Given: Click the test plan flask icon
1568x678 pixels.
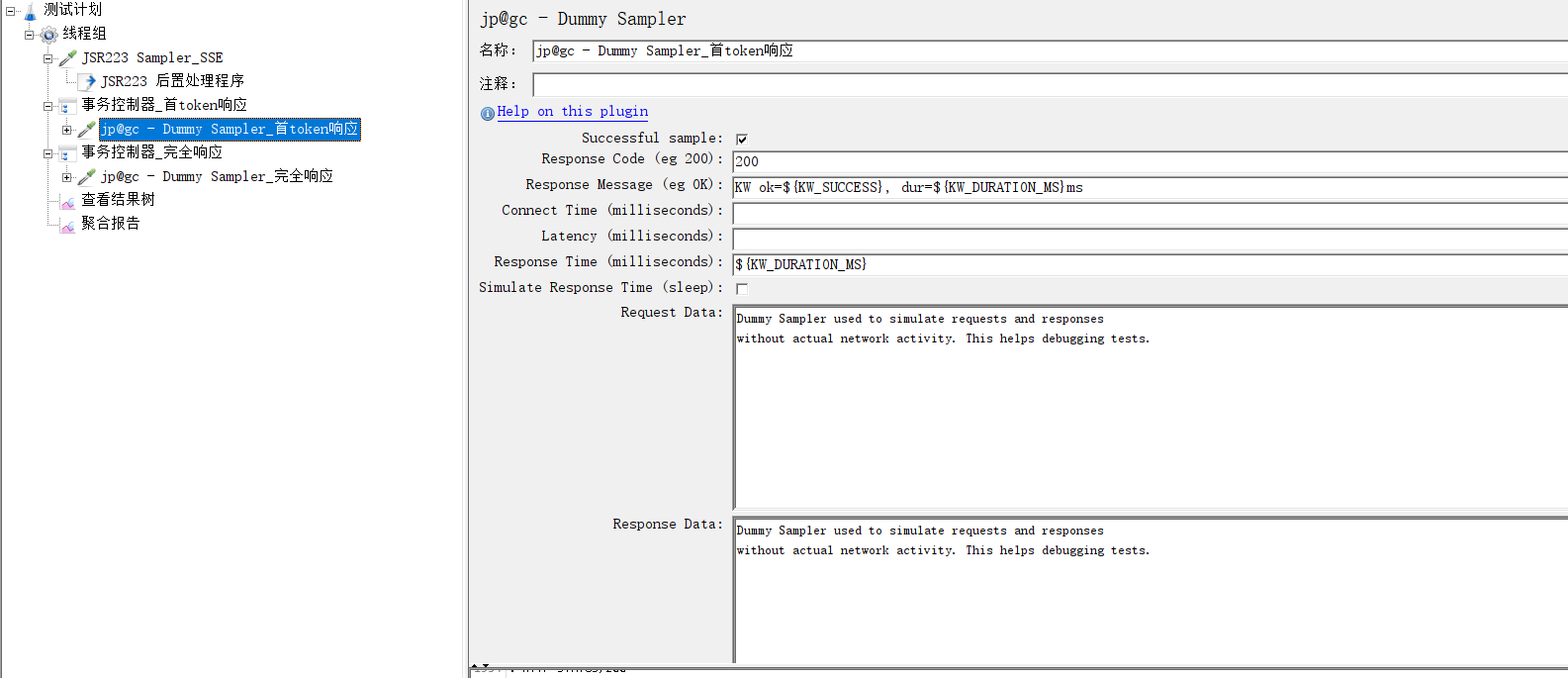Looking at the screenshot, I should tap(30, 11).
